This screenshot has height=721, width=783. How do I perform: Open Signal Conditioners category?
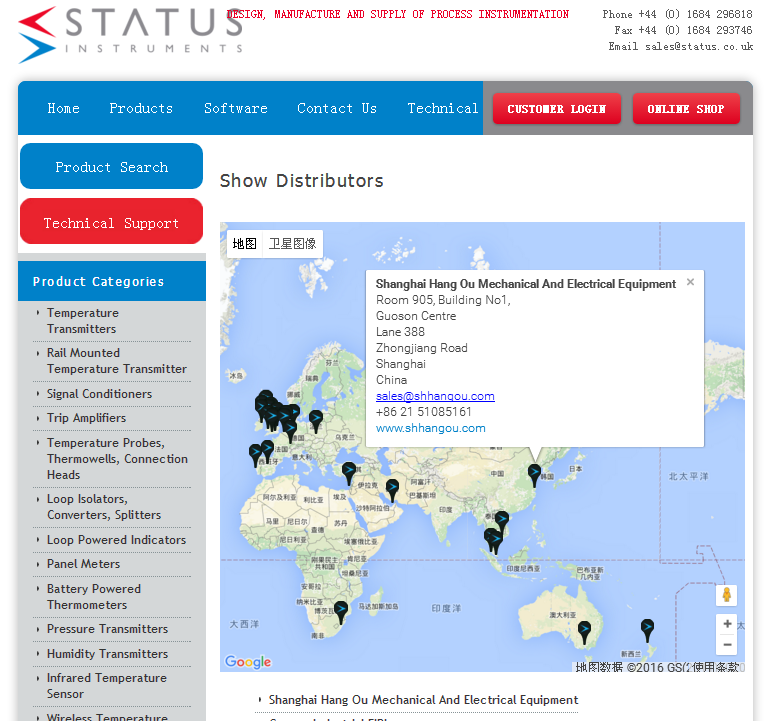[x=99, y=393]
